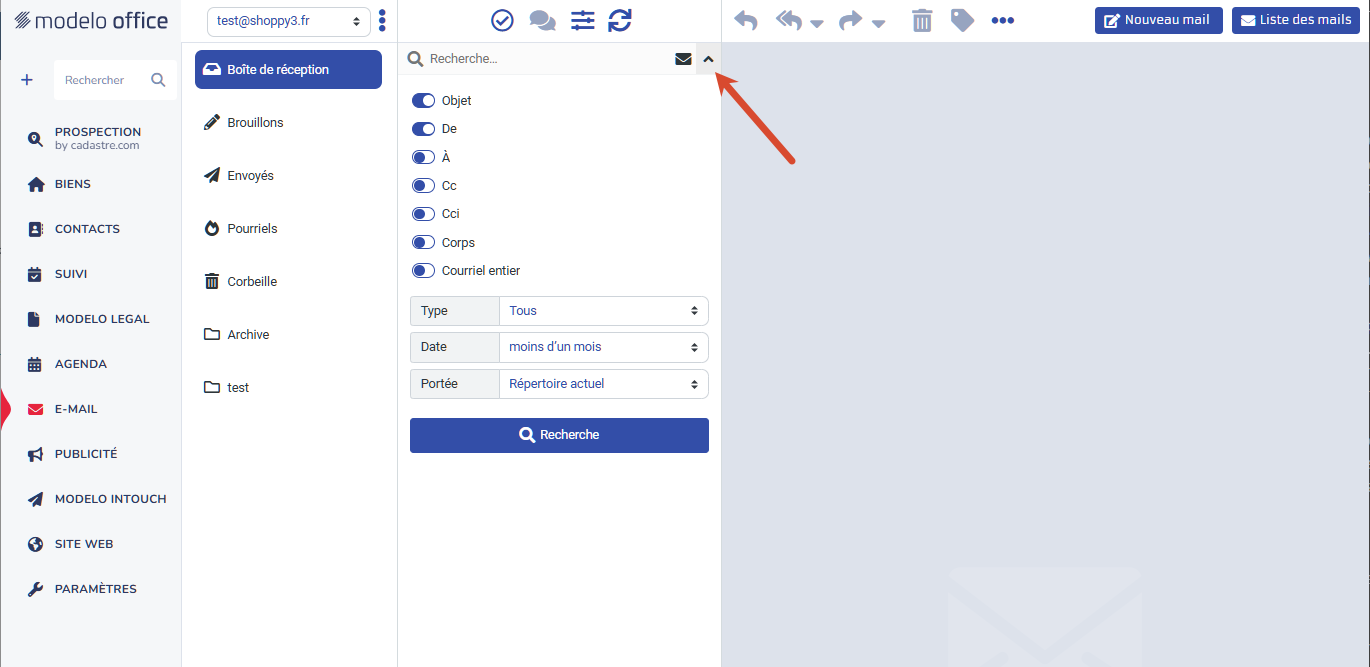Go to E-MAIL in sidebar
This screenshot has height=667, width=1370.
(76, 409)
